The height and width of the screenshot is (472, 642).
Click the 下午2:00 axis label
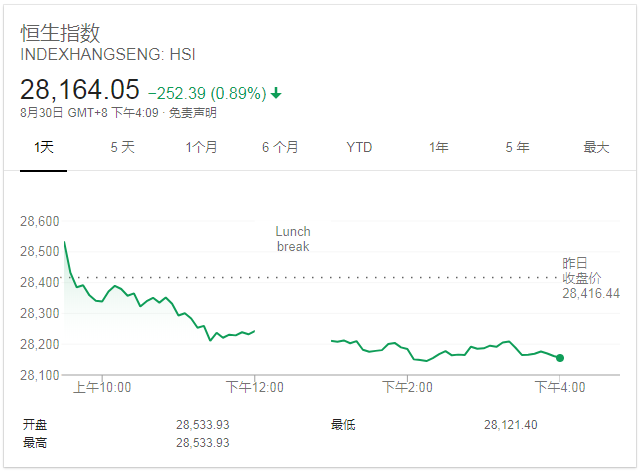[x=407, y=387]
